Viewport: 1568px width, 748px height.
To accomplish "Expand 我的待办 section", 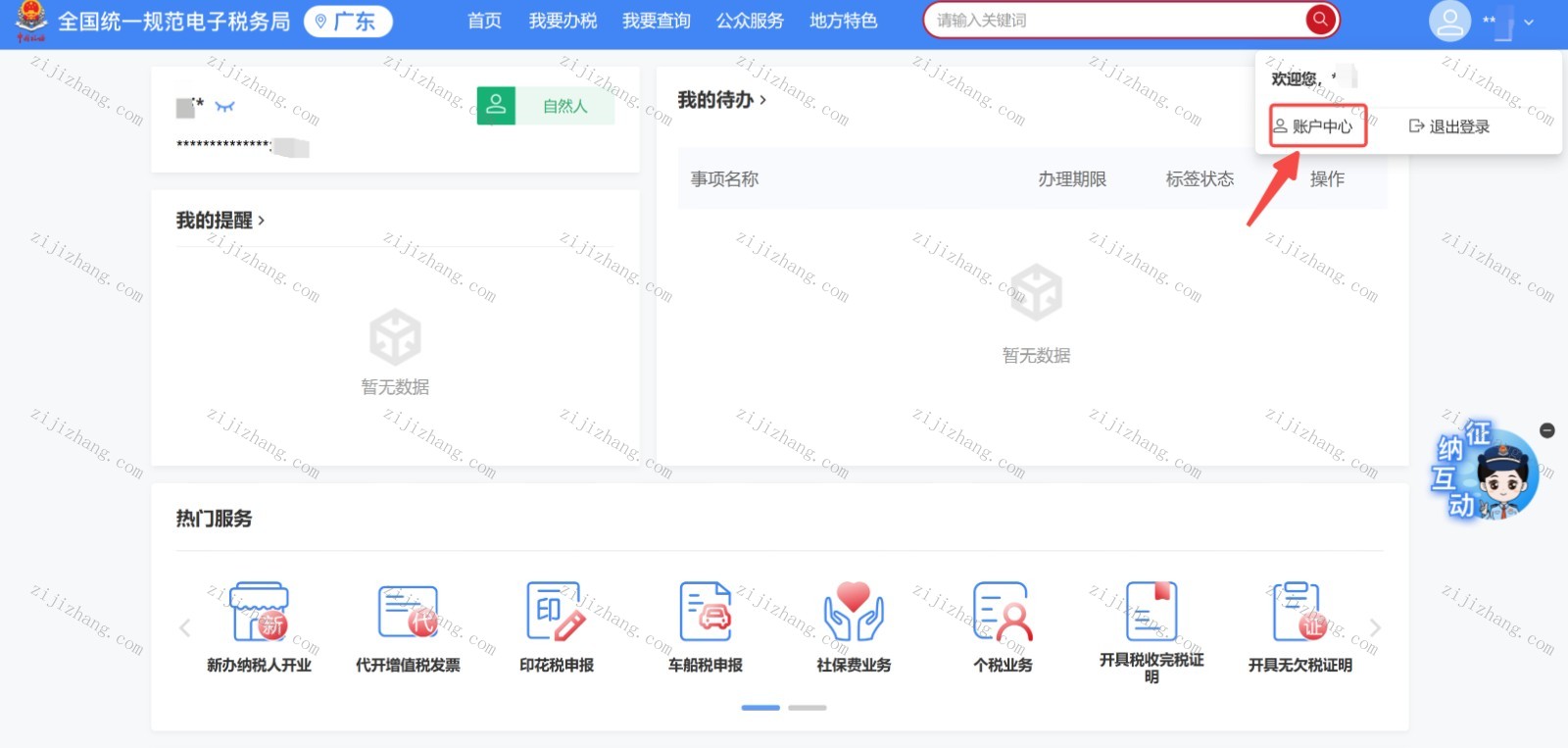I will coord(721,100).
